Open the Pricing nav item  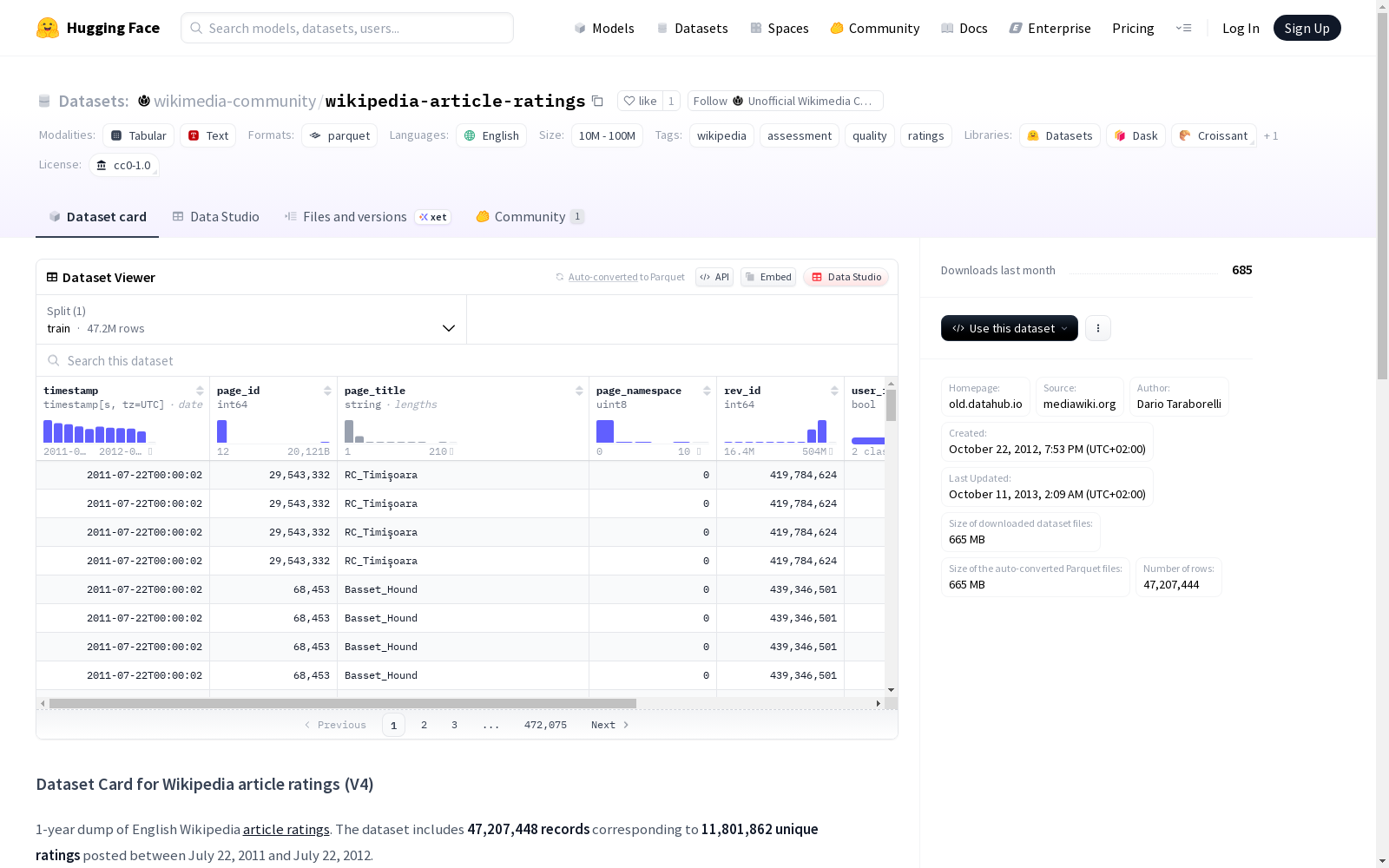(x=1133, y=28)
